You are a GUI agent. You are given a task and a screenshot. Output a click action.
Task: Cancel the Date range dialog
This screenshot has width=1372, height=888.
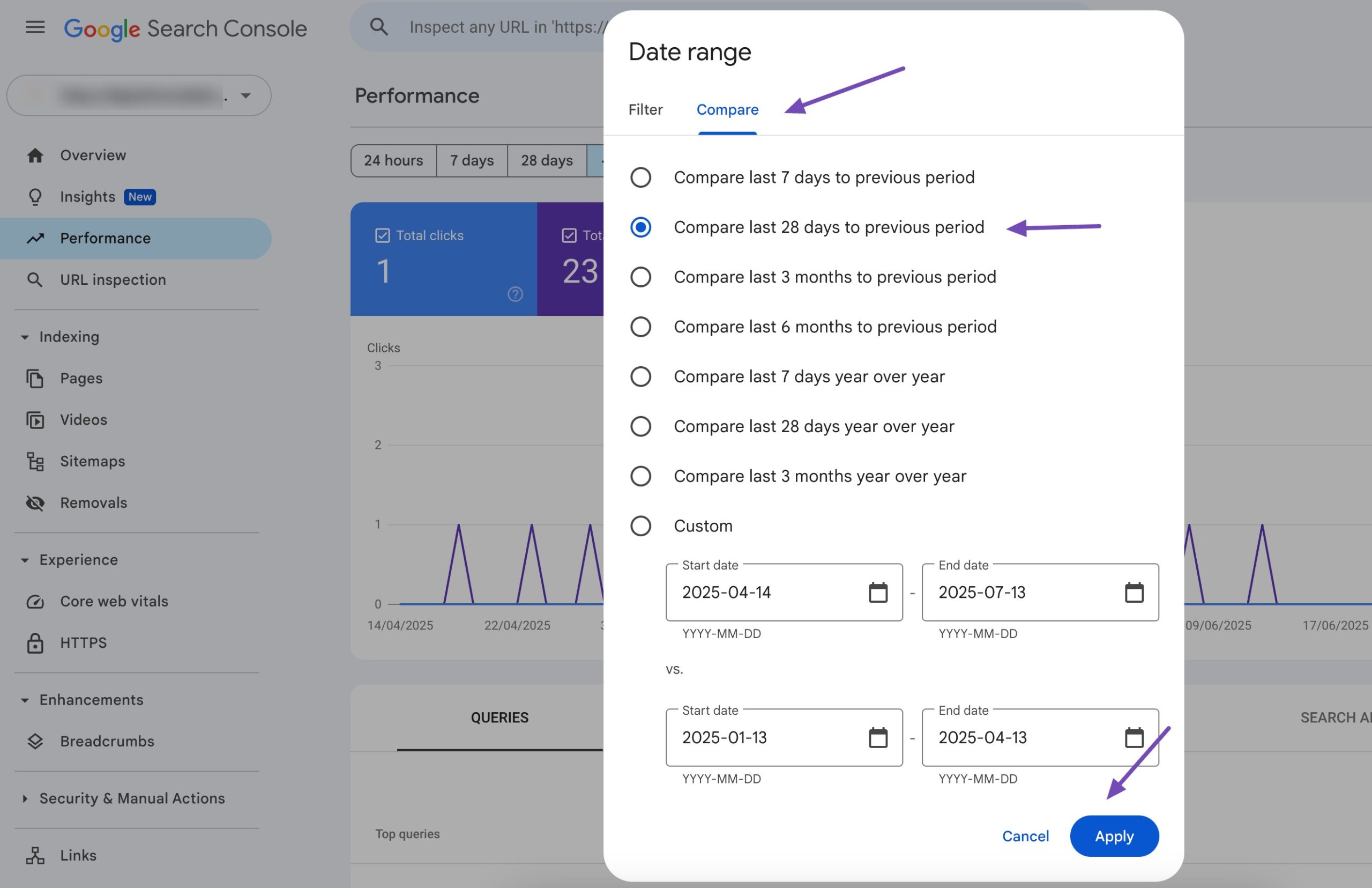click(x=1025, y=835)
